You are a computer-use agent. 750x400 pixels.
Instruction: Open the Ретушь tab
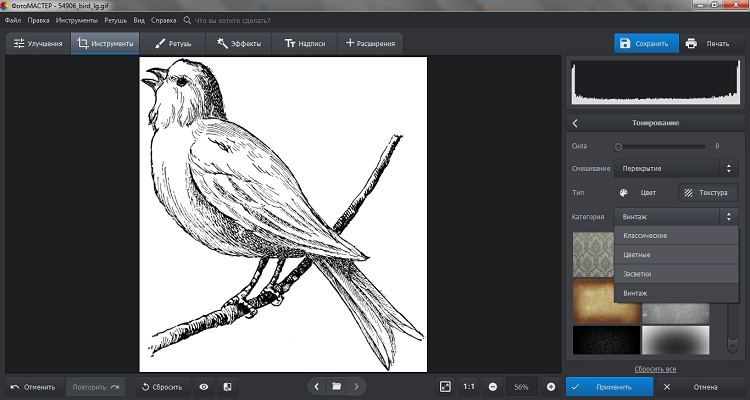click(174, 44)
